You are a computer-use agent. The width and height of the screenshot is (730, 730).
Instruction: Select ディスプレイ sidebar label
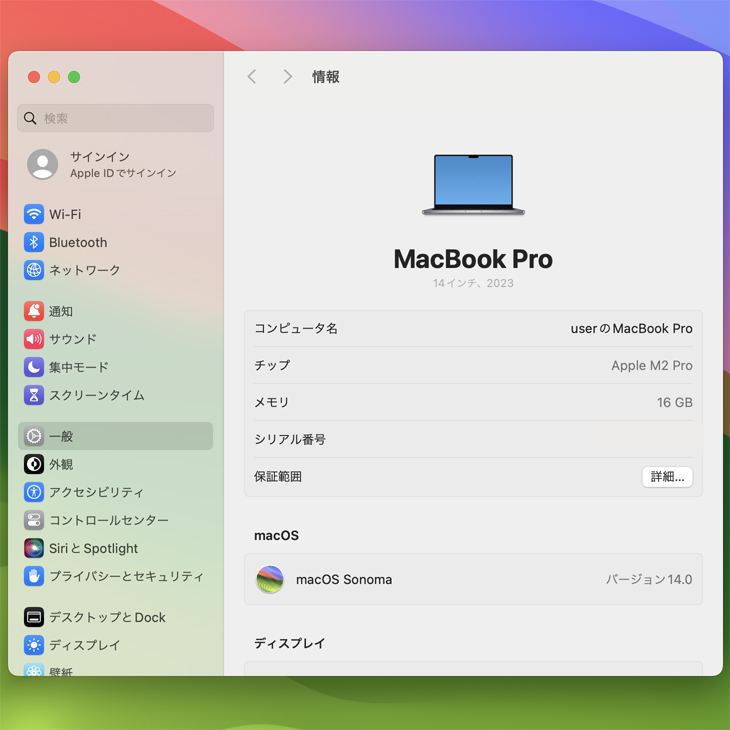click(85, 645)
